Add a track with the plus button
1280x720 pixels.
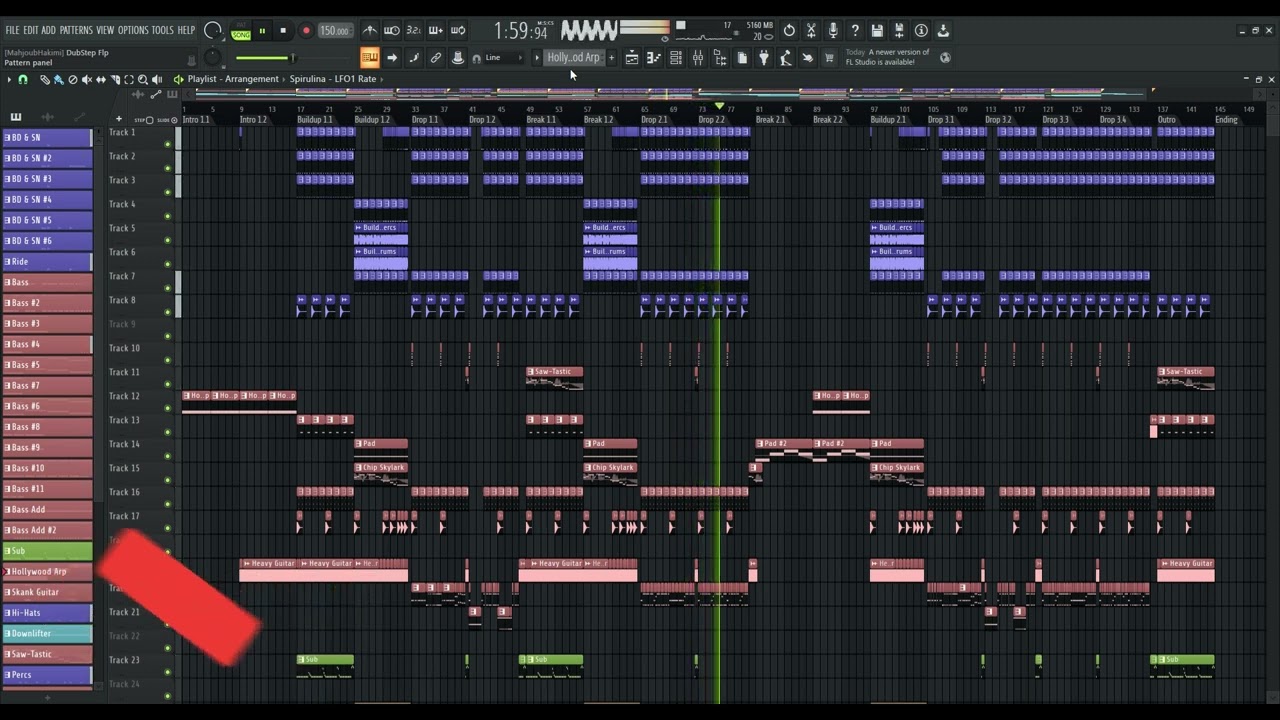point(118,119)
